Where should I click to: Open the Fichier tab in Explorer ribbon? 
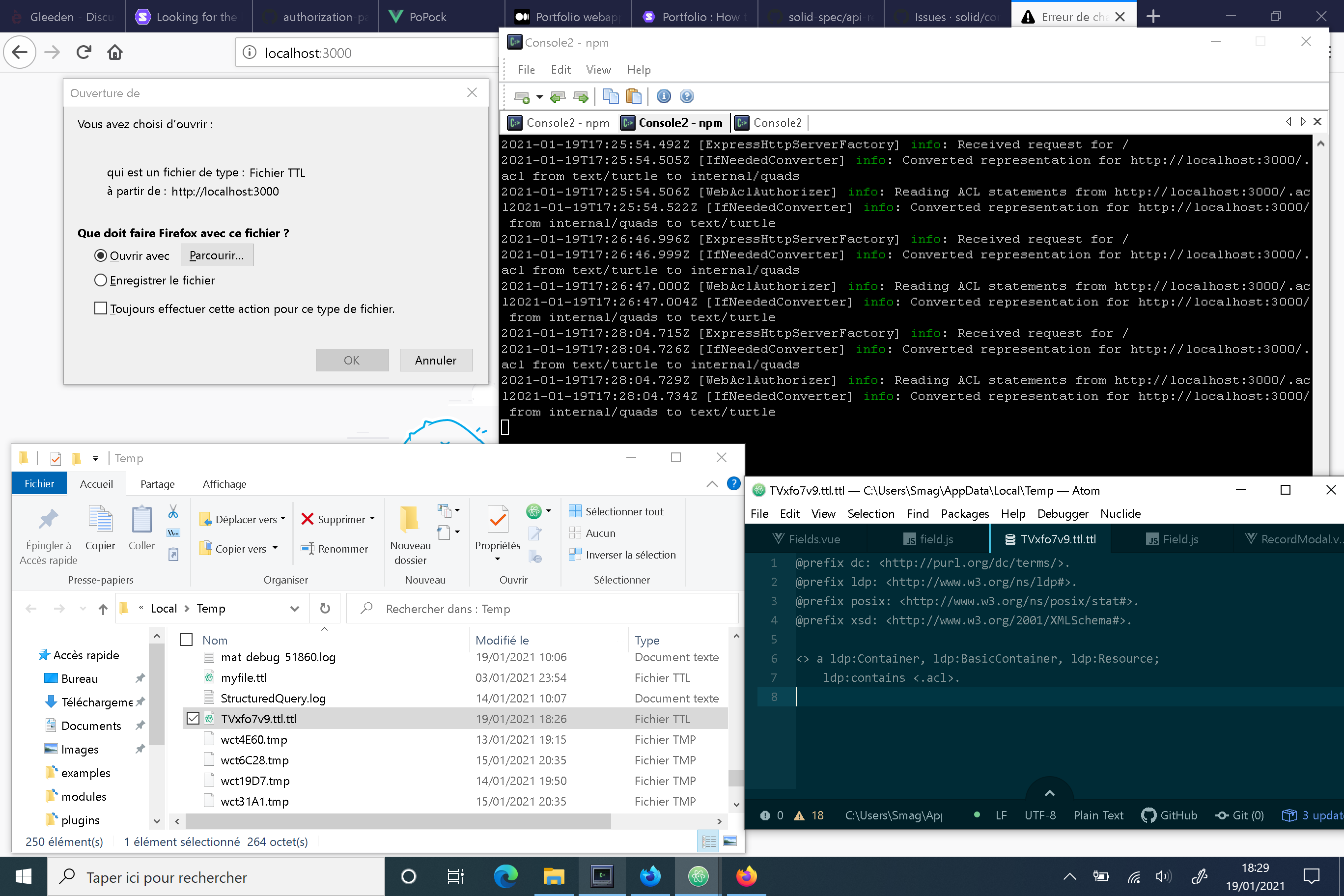[x=39, y=483]
